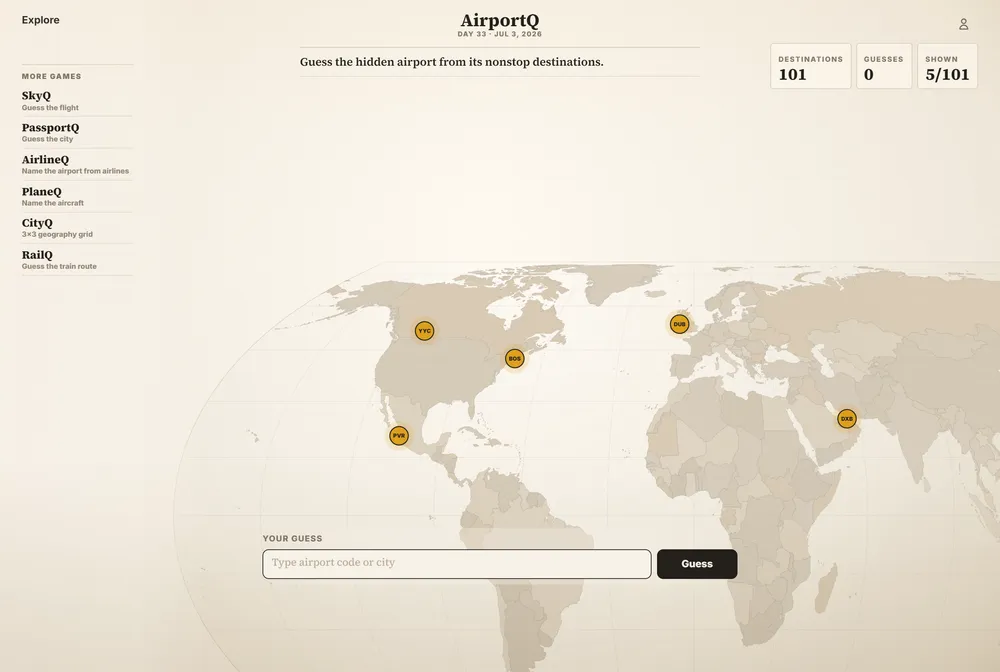Click the AirportQ title
The height and width of the screenshot is (672, 1000).
(x=499, y=20)
